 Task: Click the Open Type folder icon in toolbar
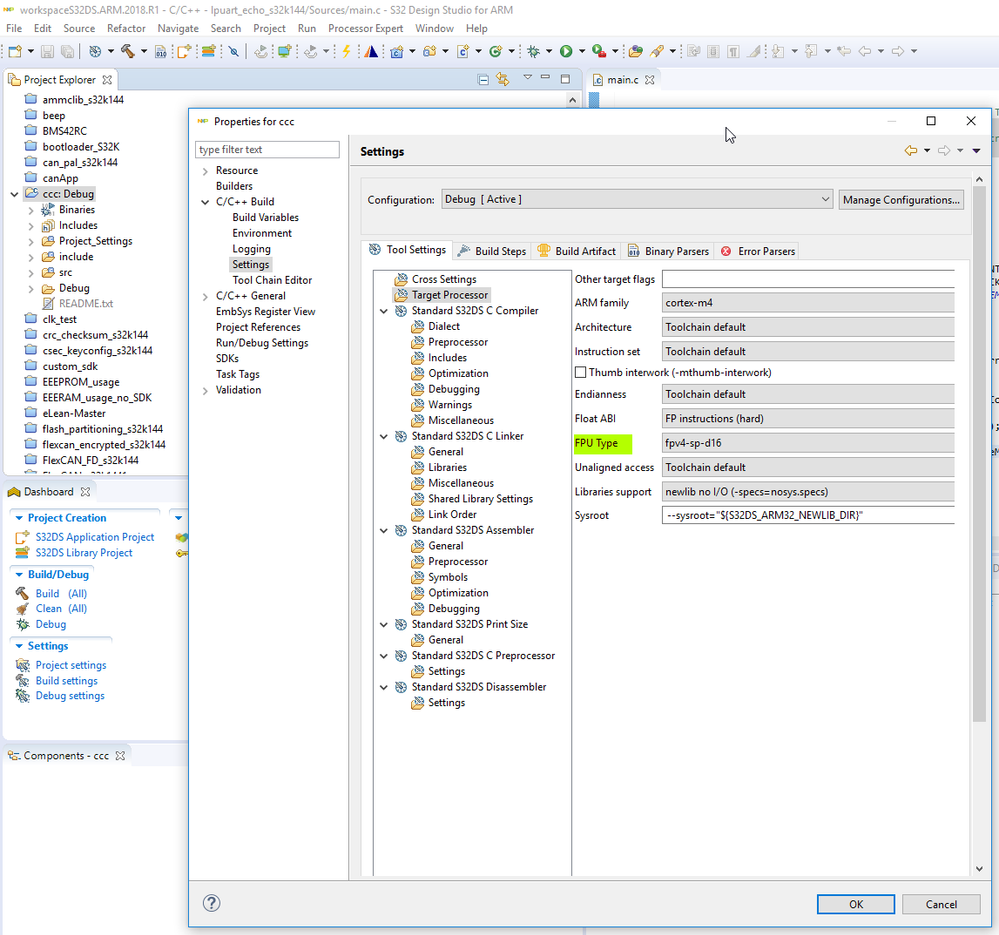(x=635, y=52)
